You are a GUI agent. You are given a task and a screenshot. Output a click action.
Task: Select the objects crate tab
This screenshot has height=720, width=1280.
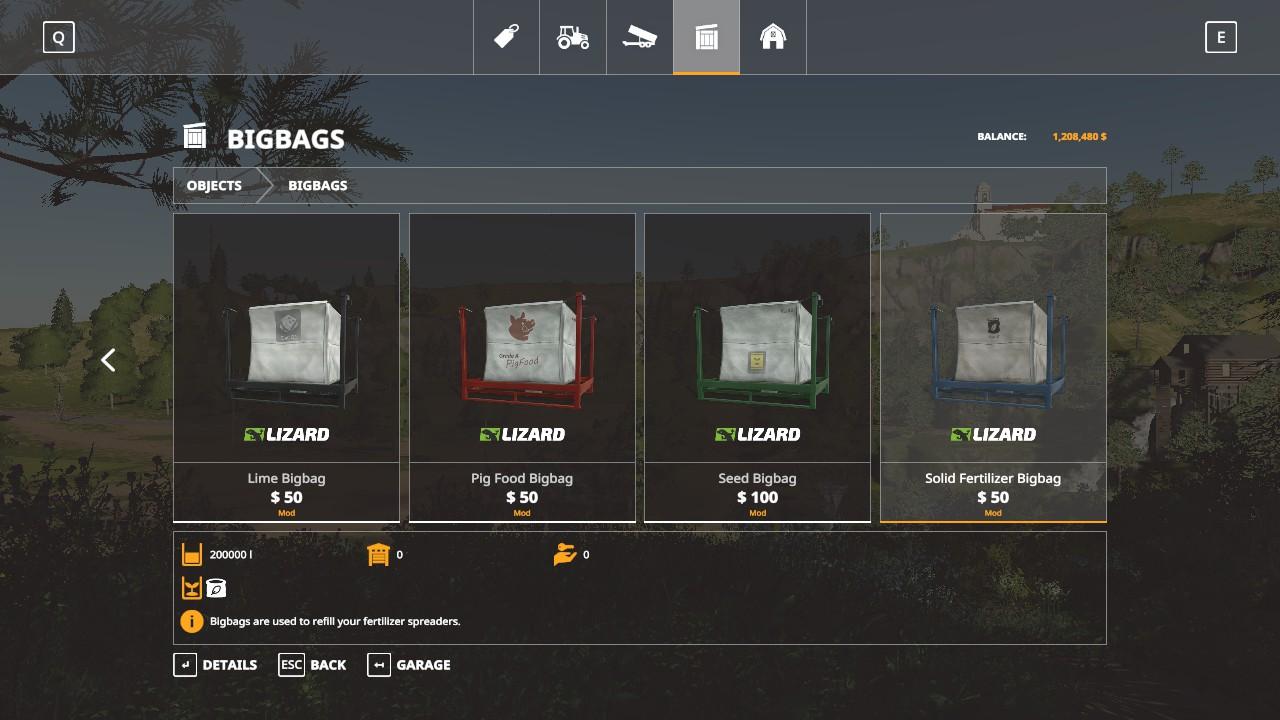click(x=706, y=37)
